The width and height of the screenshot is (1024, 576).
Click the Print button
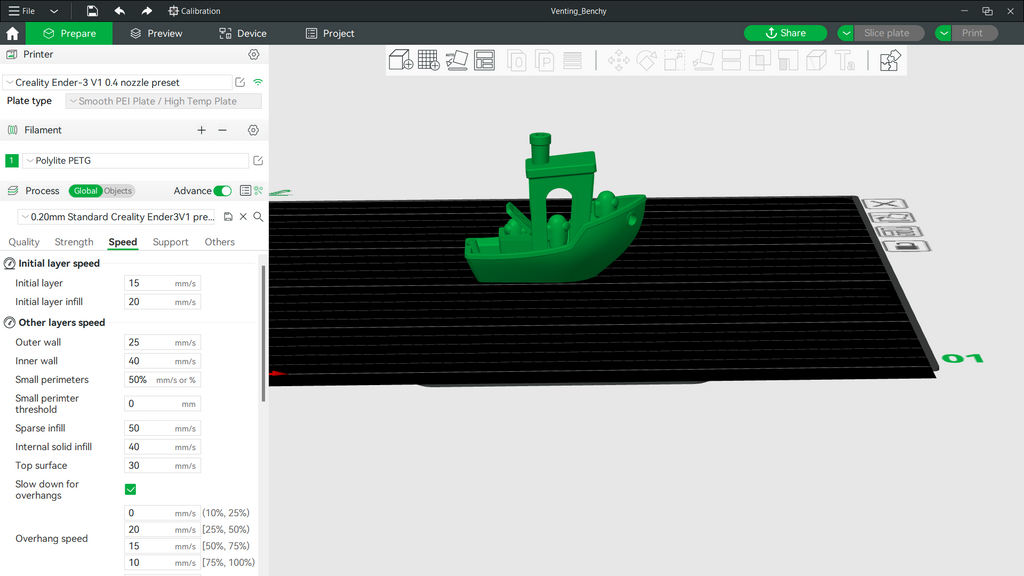point(972,33)
